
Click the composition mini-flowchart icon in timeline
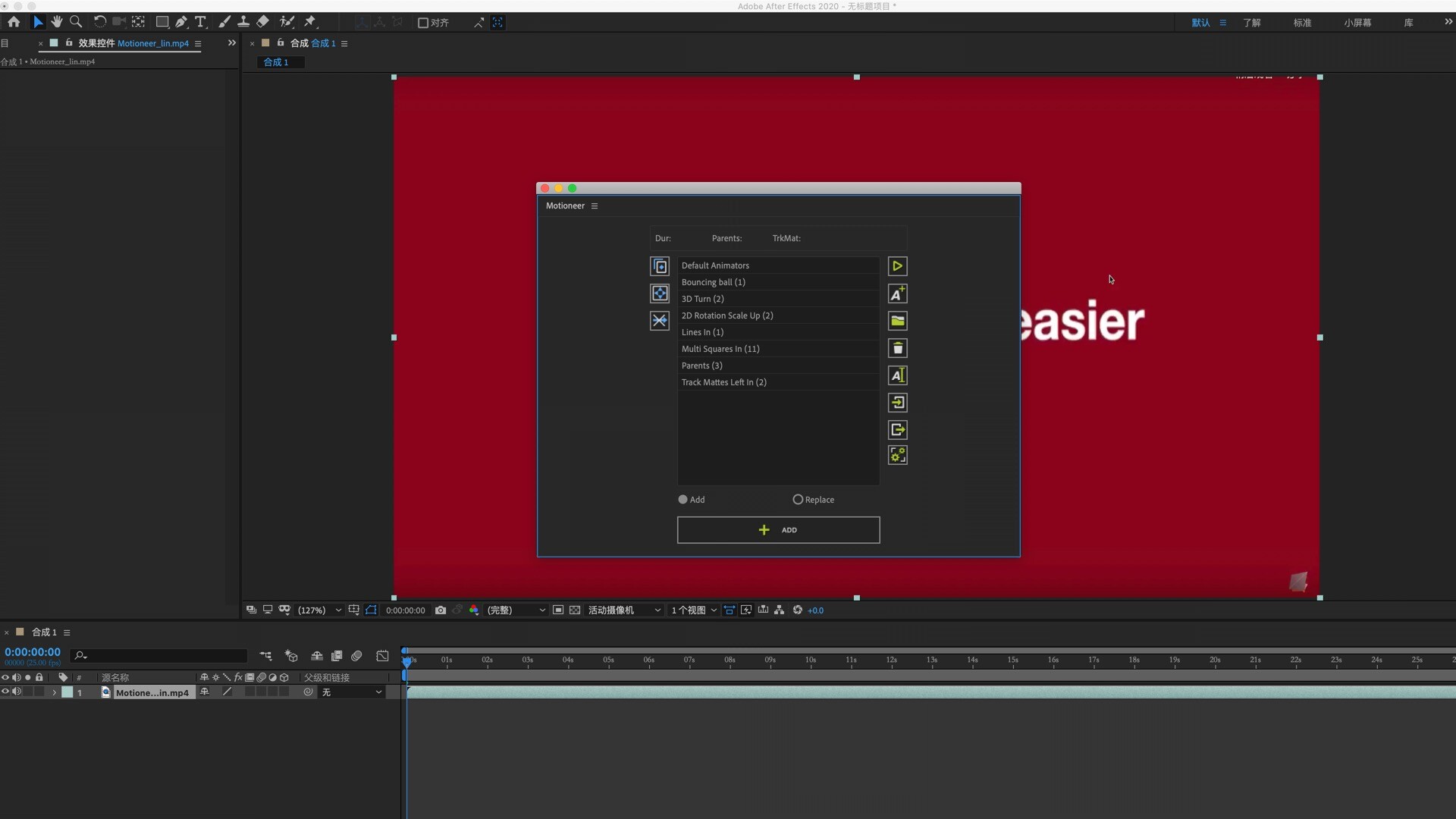(x=265, y=656)
